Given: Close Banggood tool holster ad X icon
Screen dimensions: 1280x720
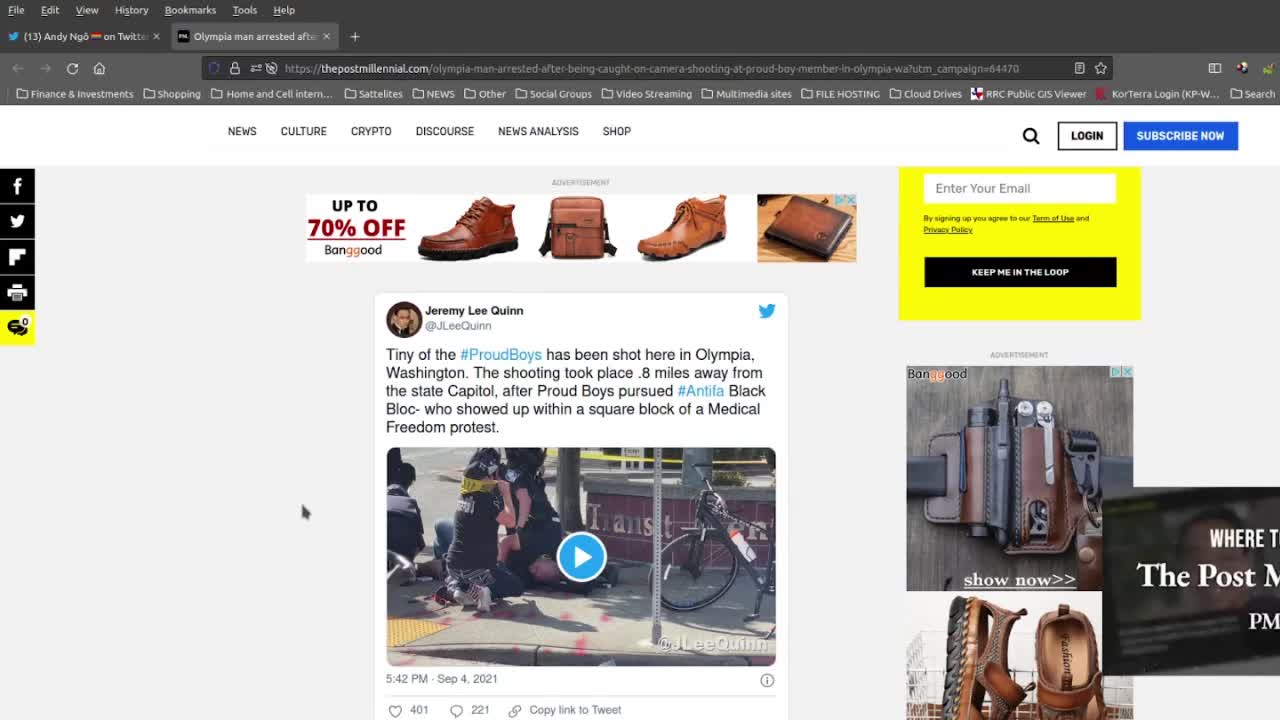Looking at the screenshot, I should [x=1127, y=372].
